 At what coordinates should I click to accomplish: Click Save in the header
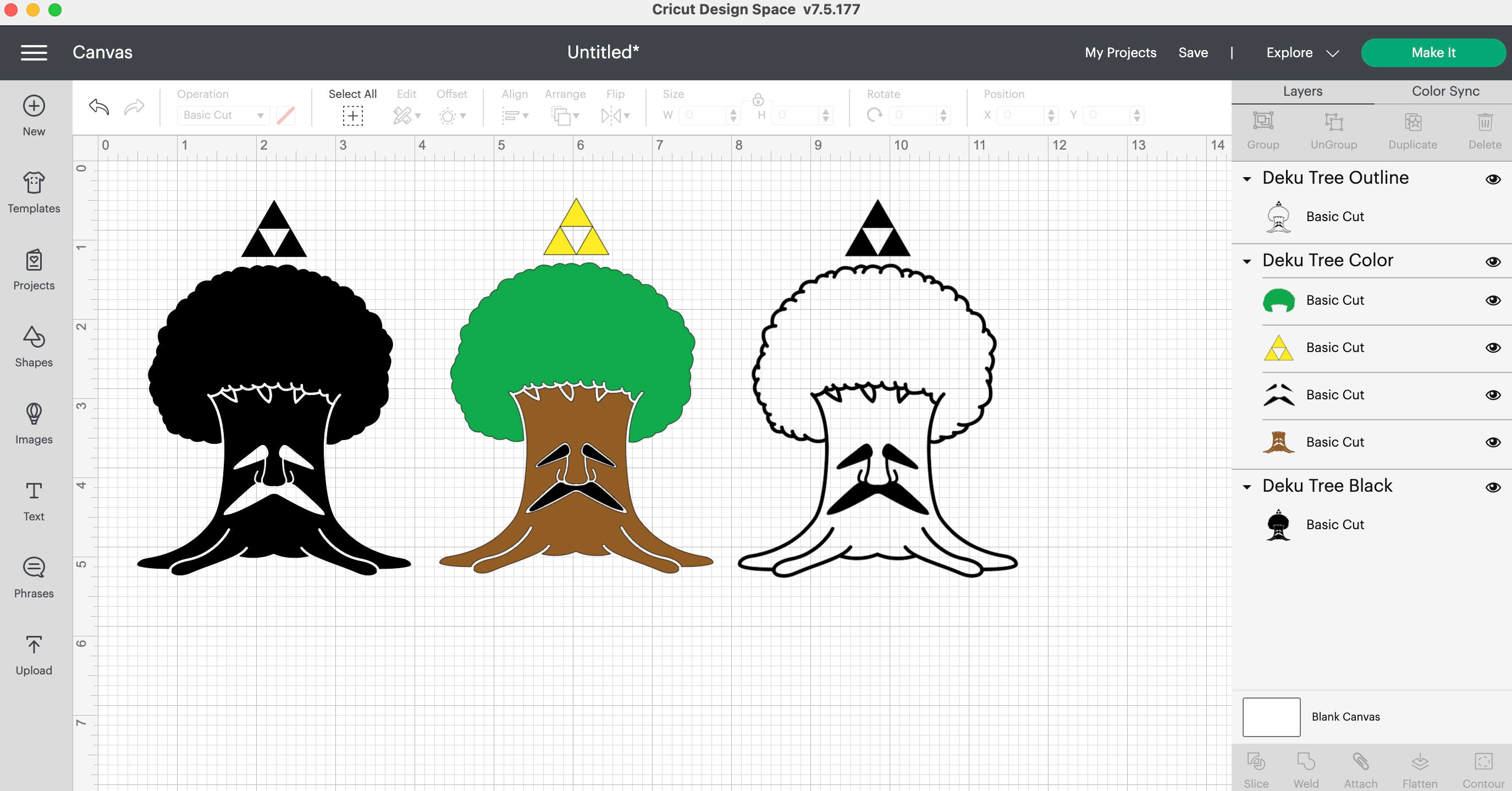(x=1193, y=53)
